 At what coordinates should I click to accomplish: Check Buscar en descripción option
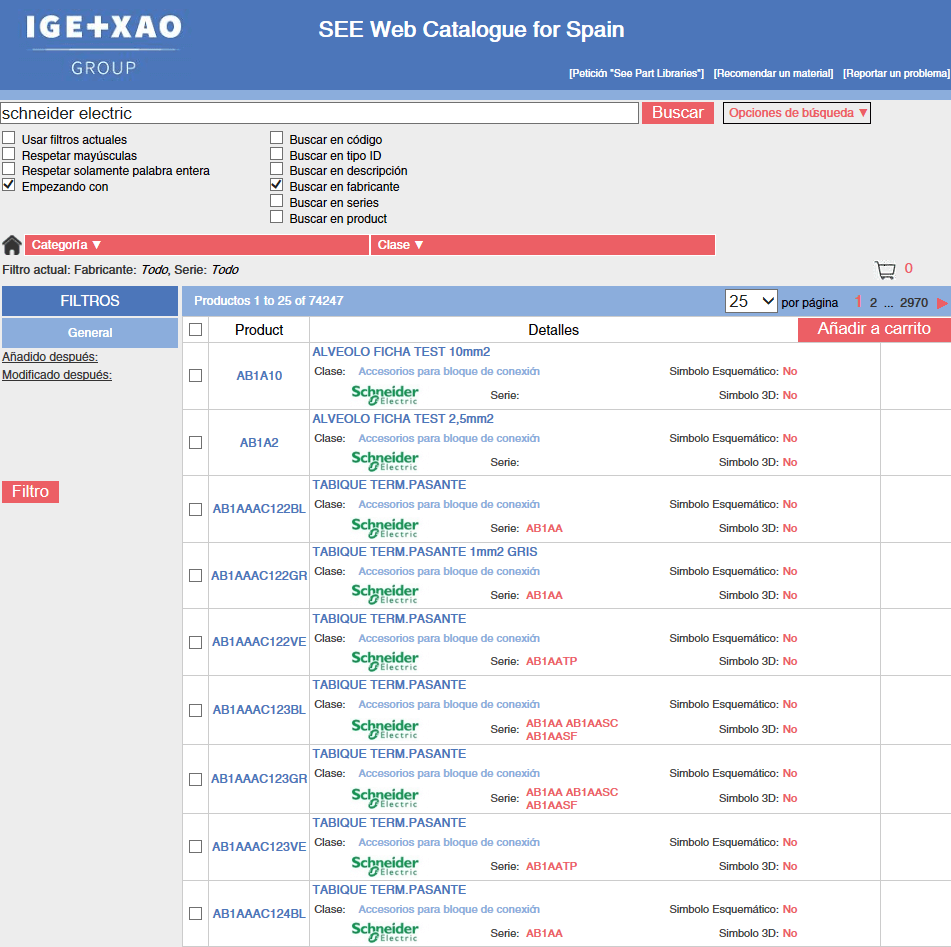point(277,169)
